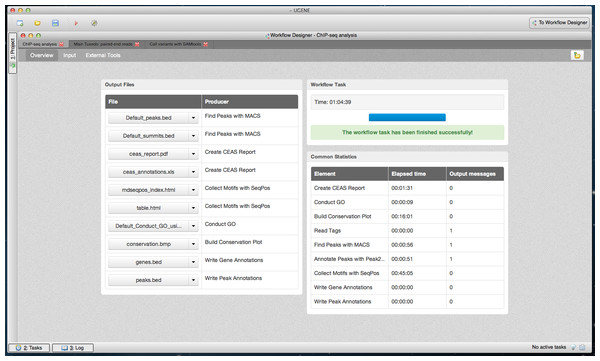Run workflow with the red play icon

76,23
